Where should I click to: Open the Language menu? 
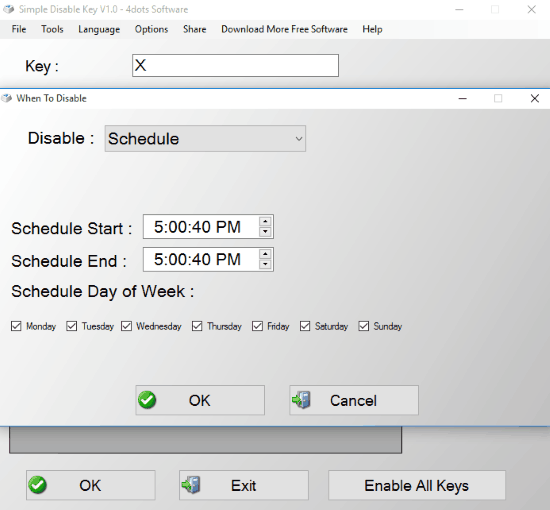(99, 29)
